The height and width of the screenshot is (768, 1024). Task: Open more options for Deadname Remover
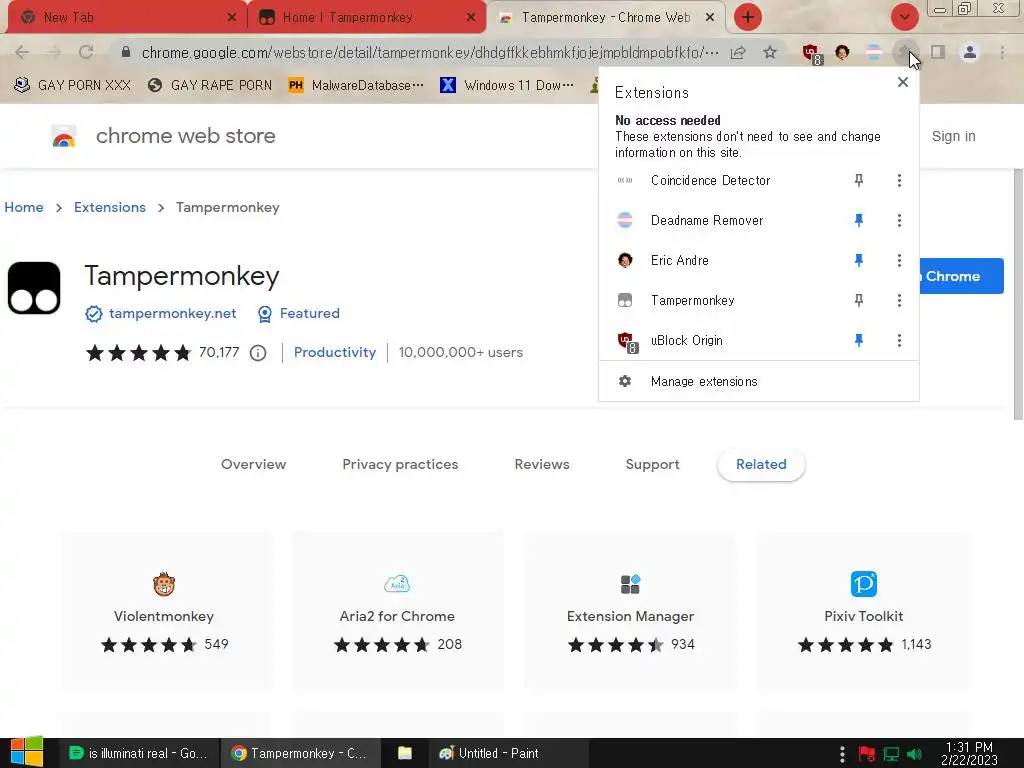[x=899, y=221]
